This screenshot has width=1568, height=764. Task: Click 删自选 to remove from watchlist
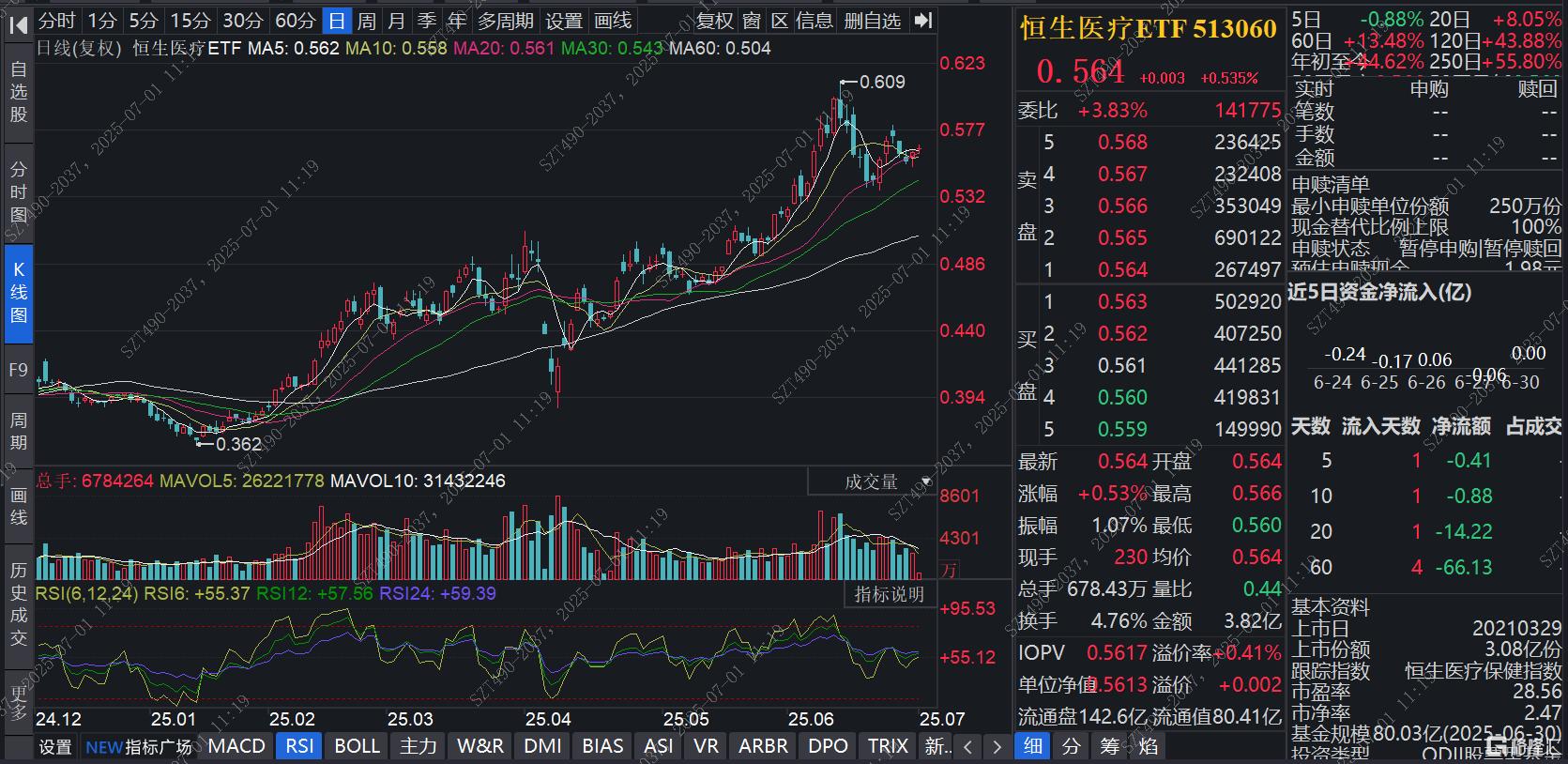pyautogui.click(x=873, y=21)
